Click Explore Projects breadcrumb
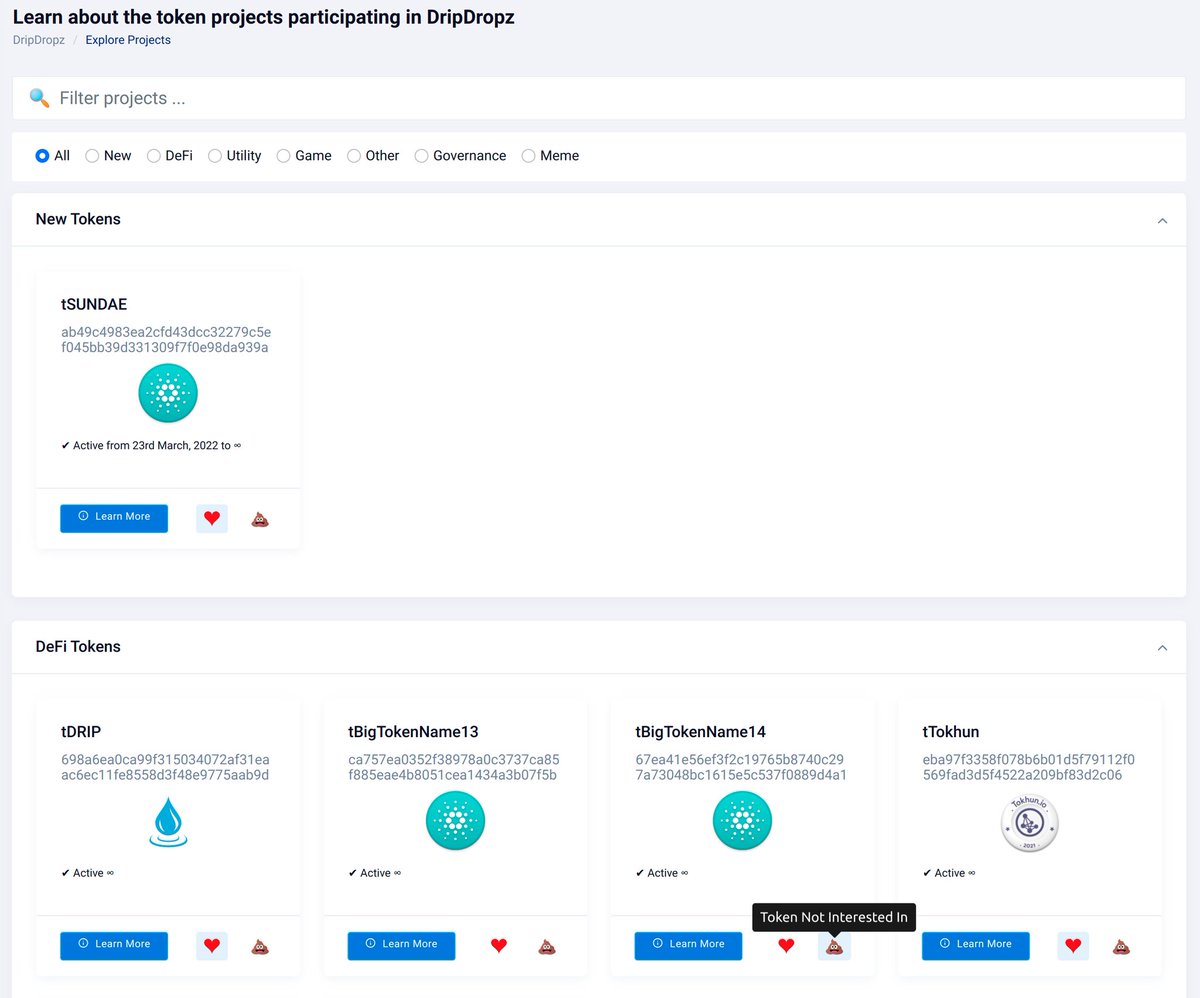This screenshot has height=998, width=1200. (x=128, y=40)
